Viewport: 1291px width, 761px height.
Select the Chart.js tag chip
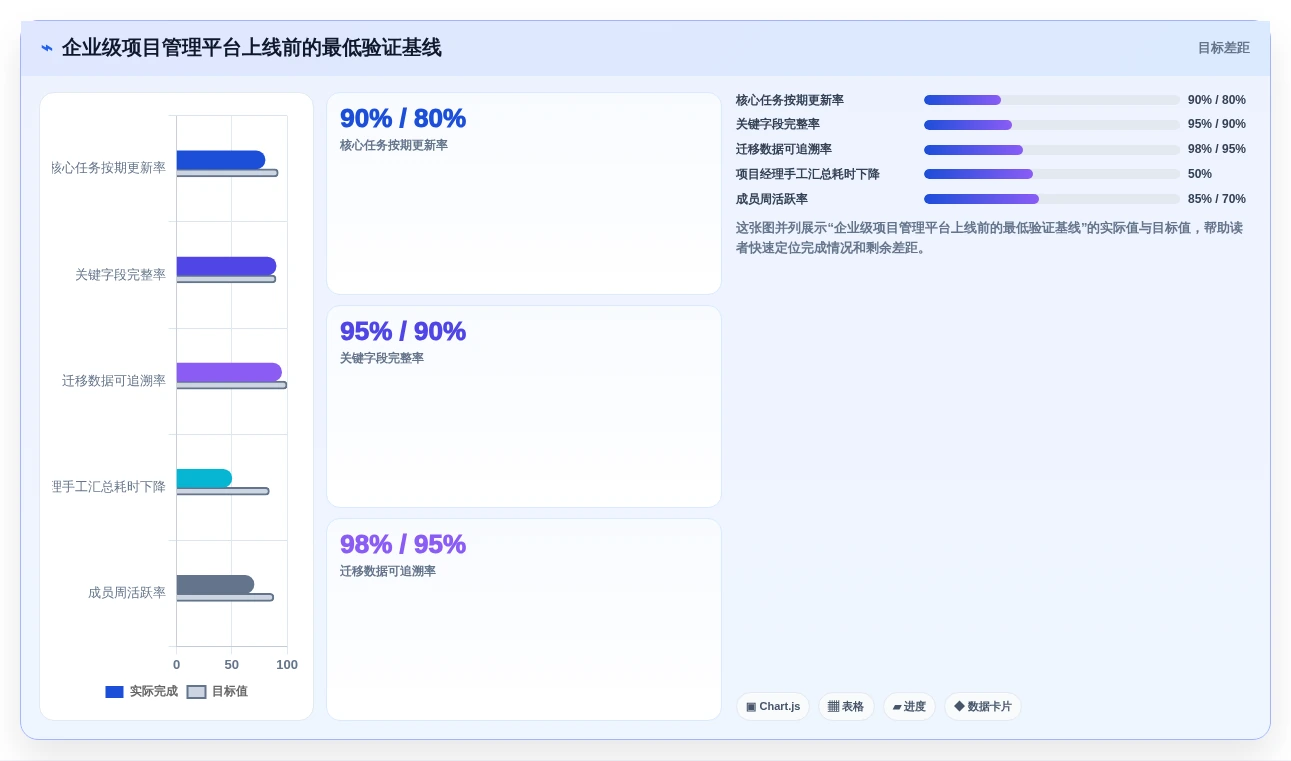coord(773,707)
